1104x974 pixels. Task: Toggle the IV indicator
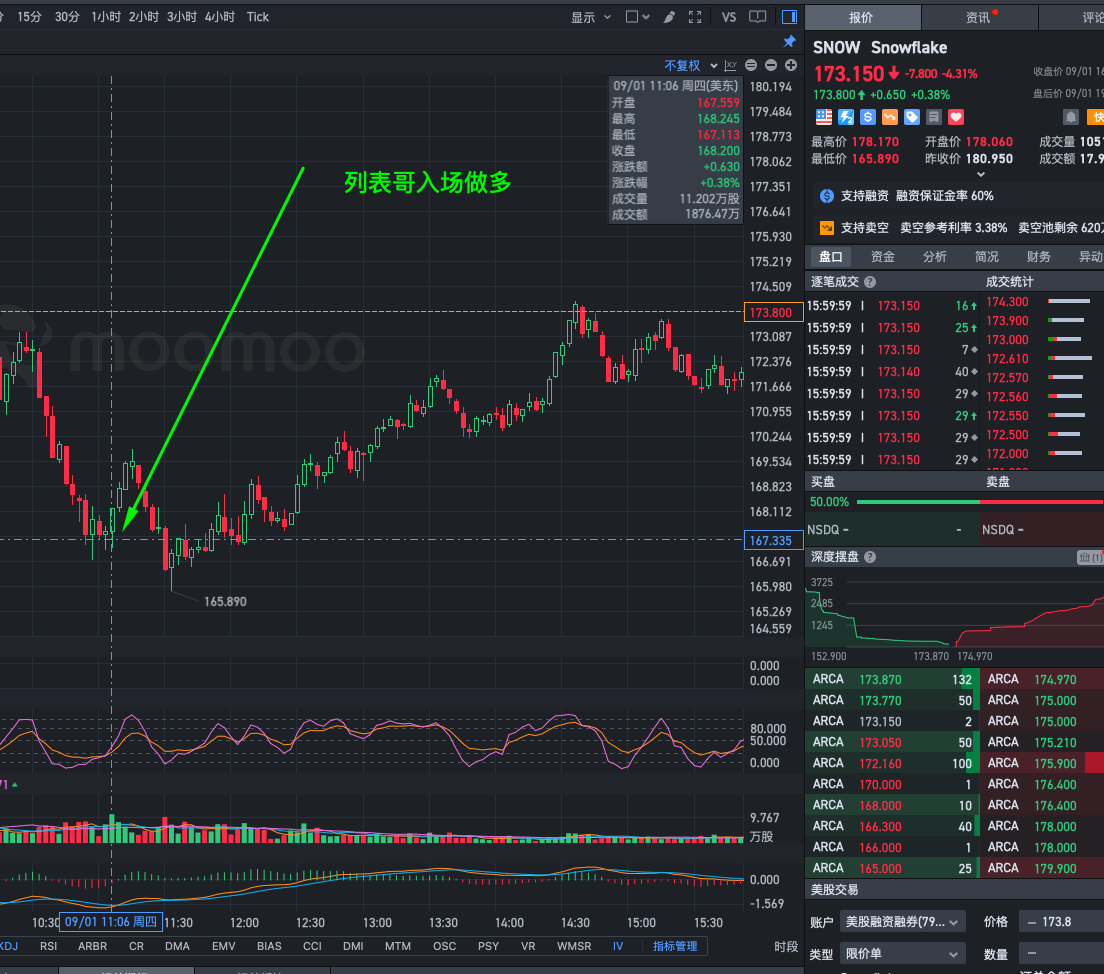pyautogui.click(x=618, y=947)
